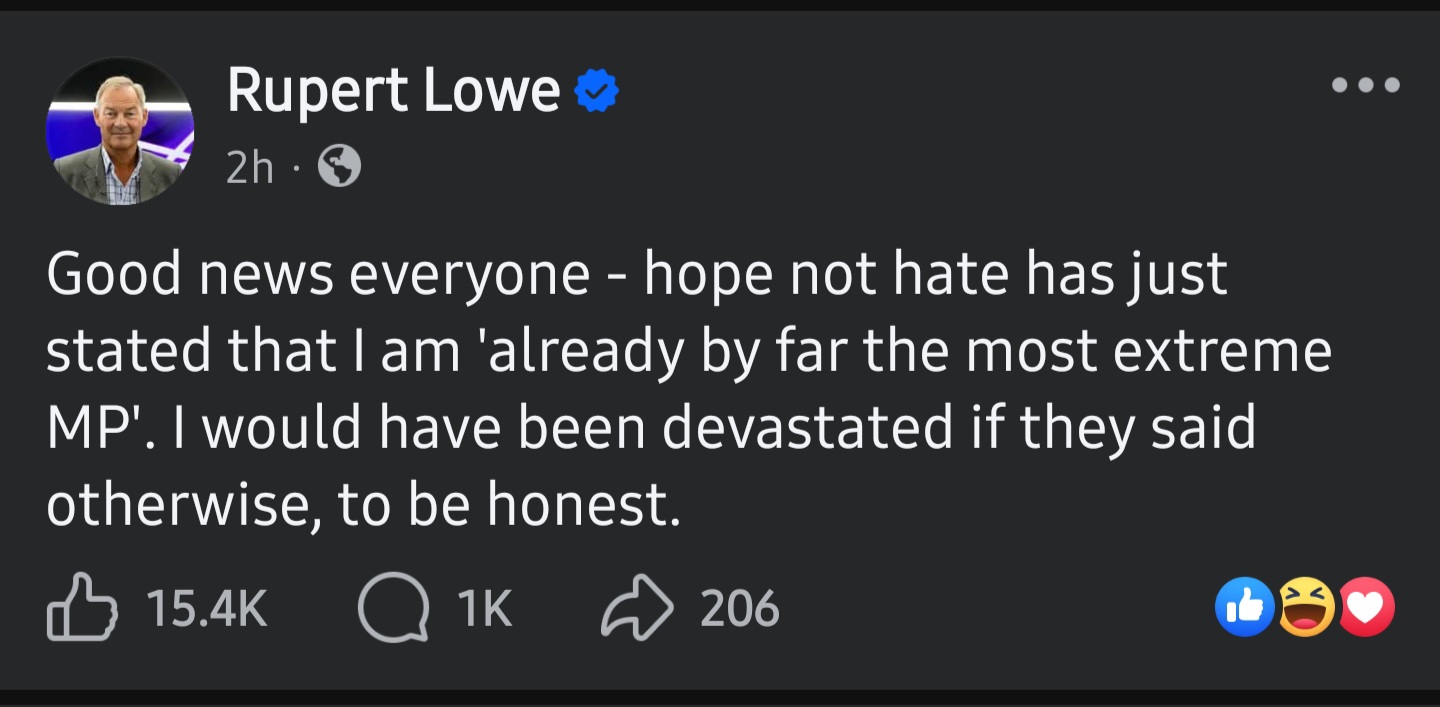This screenshot has width=1440, height=707.
Task: Like the post with the thumbs-up icon
Action: [82, 608]
